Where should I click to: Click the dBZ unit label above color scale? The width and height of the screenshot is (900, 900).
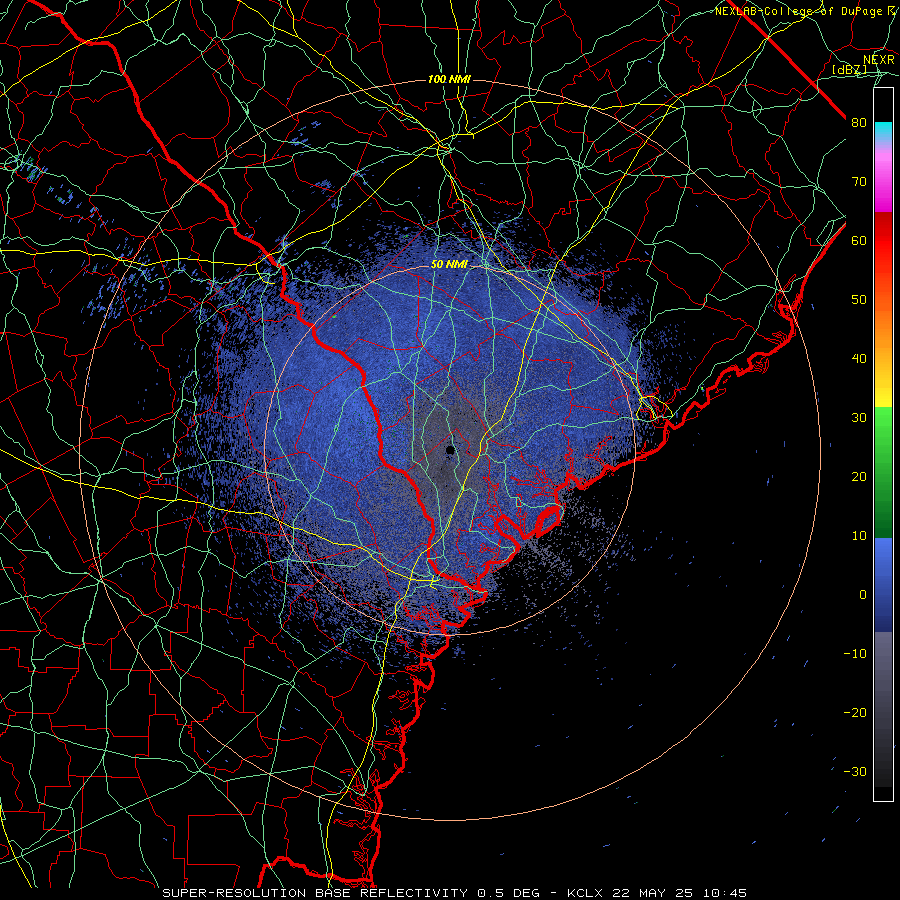click(850, 70)
